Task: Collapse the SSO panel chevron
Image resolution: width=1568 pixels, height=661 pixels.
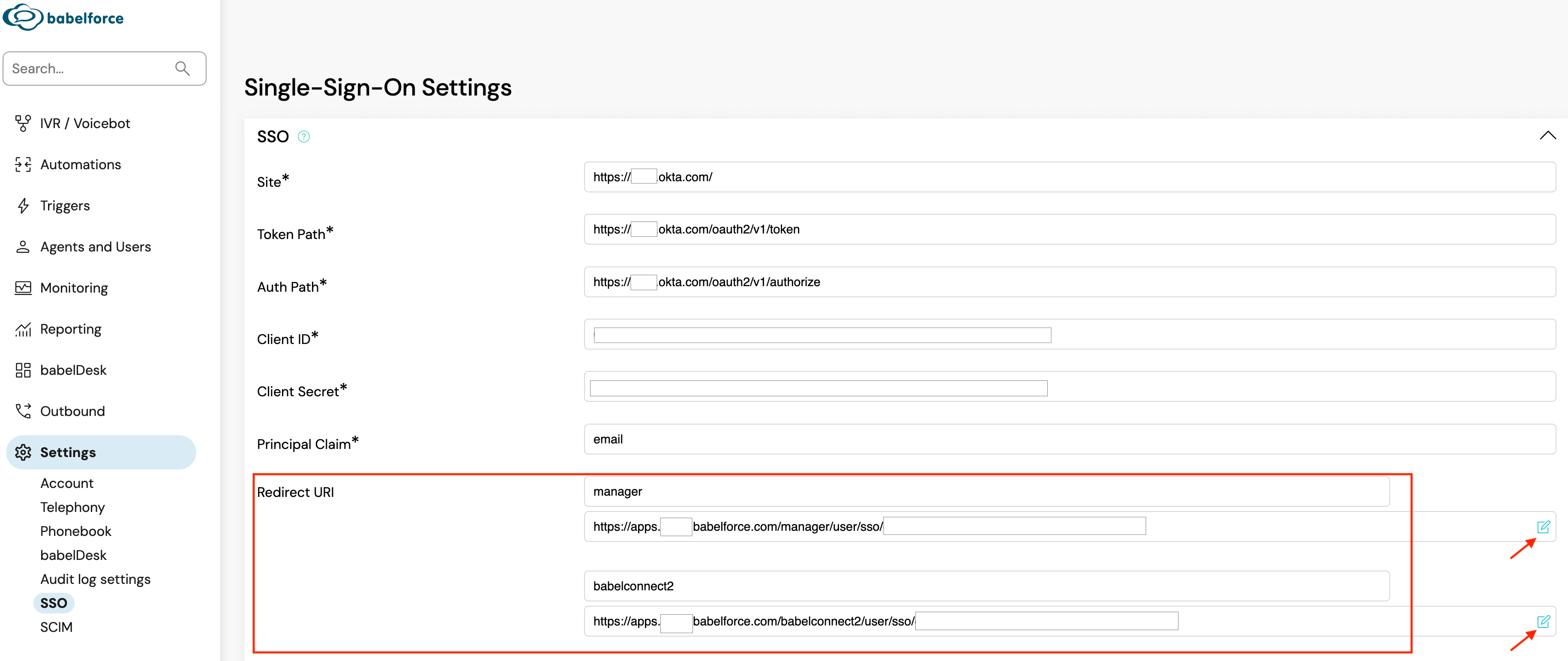Action: tap(1547, 135)
